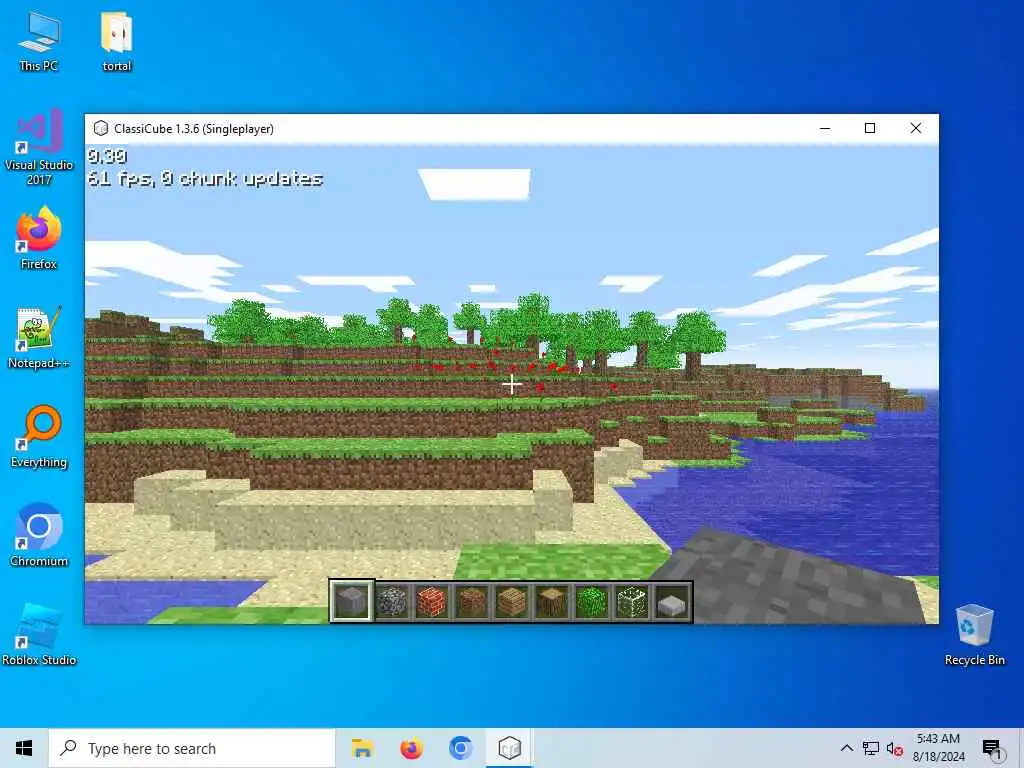Open Chromium from the taskbar
This screenshot has width=1024, height=768.
pyautogui.click(x=460, y=748)
